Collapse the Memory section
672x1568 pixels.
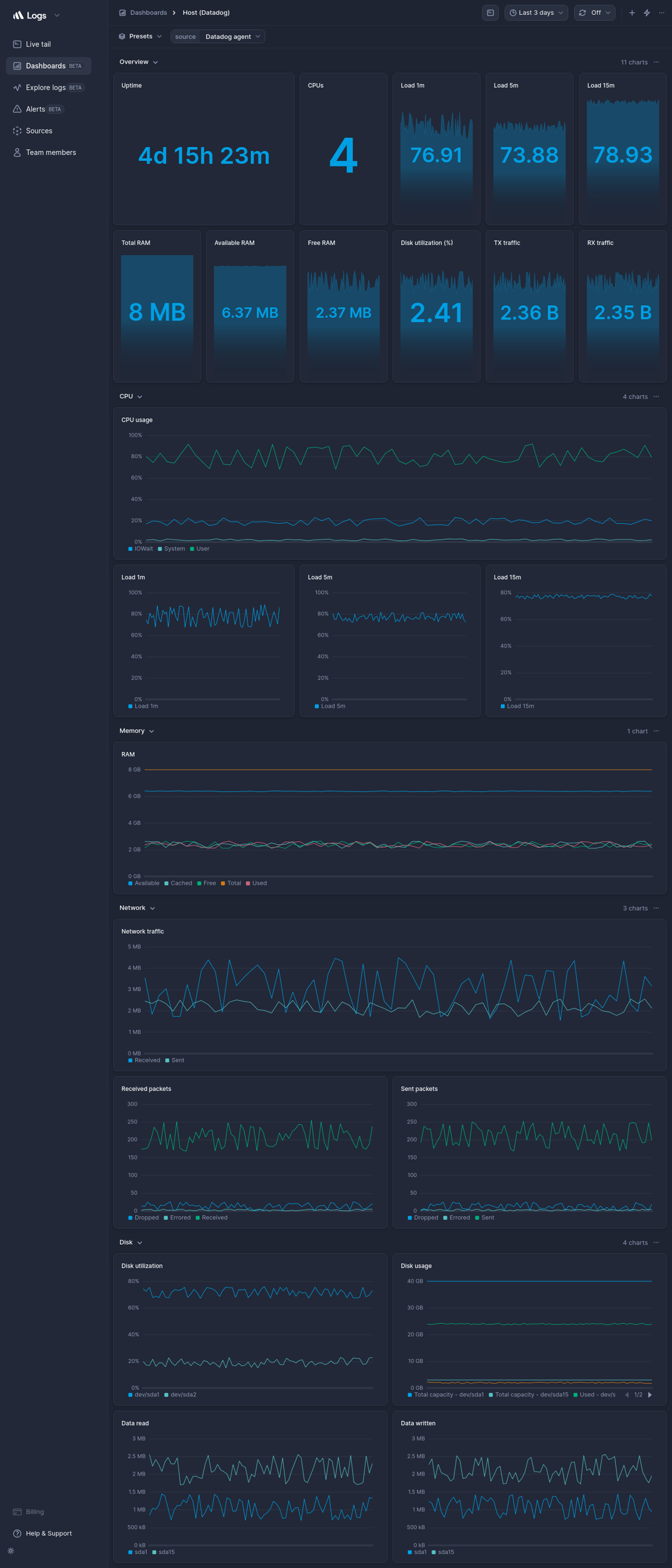tap(136, 730)
